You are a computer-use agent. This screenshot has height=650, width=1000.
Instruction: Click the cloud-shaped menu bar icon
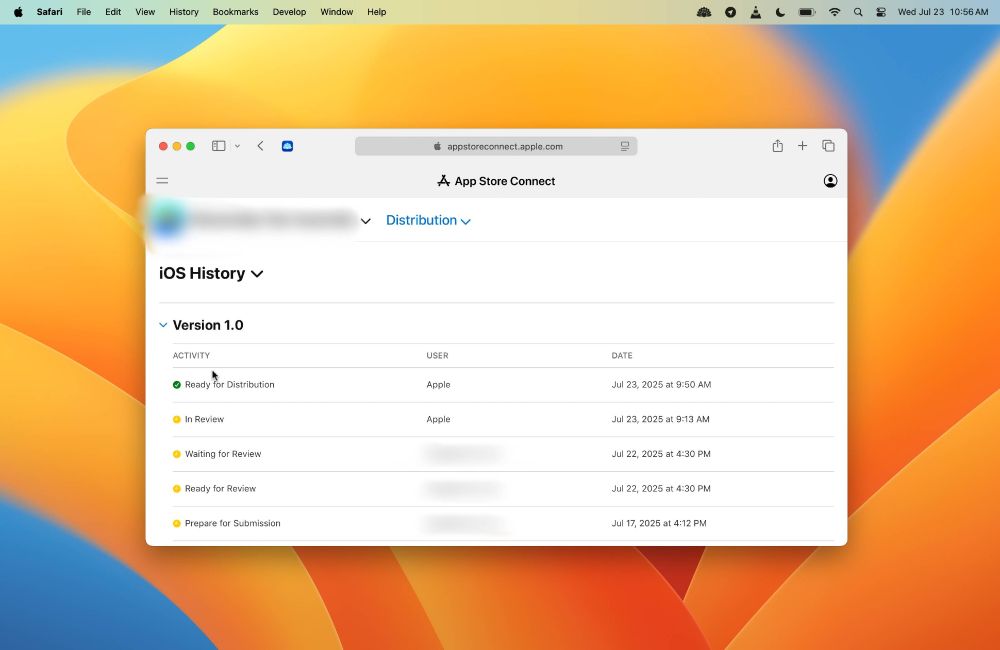coord(704,11)
